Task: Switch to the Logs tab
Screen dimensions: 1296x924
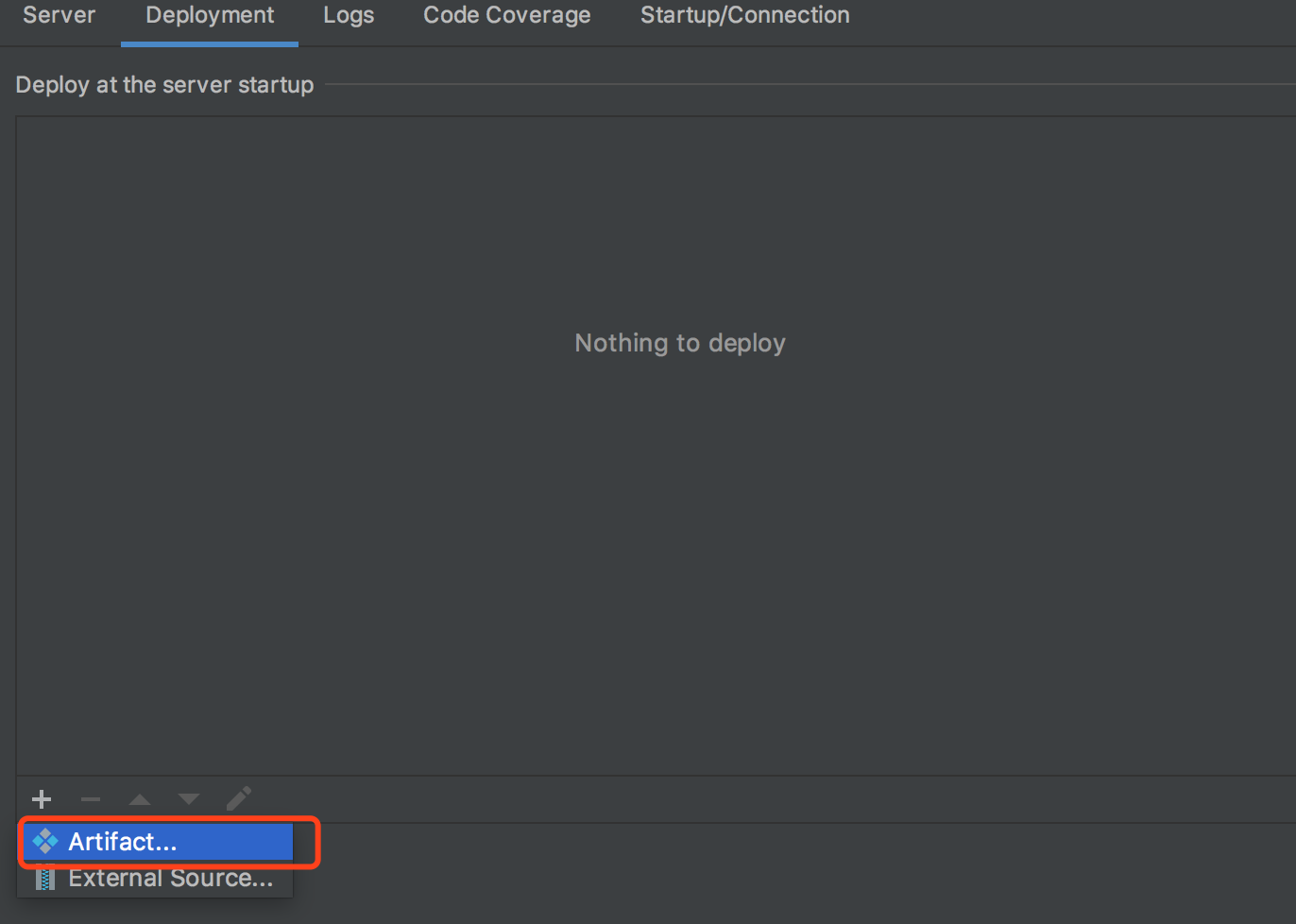Action: (349, 15)
